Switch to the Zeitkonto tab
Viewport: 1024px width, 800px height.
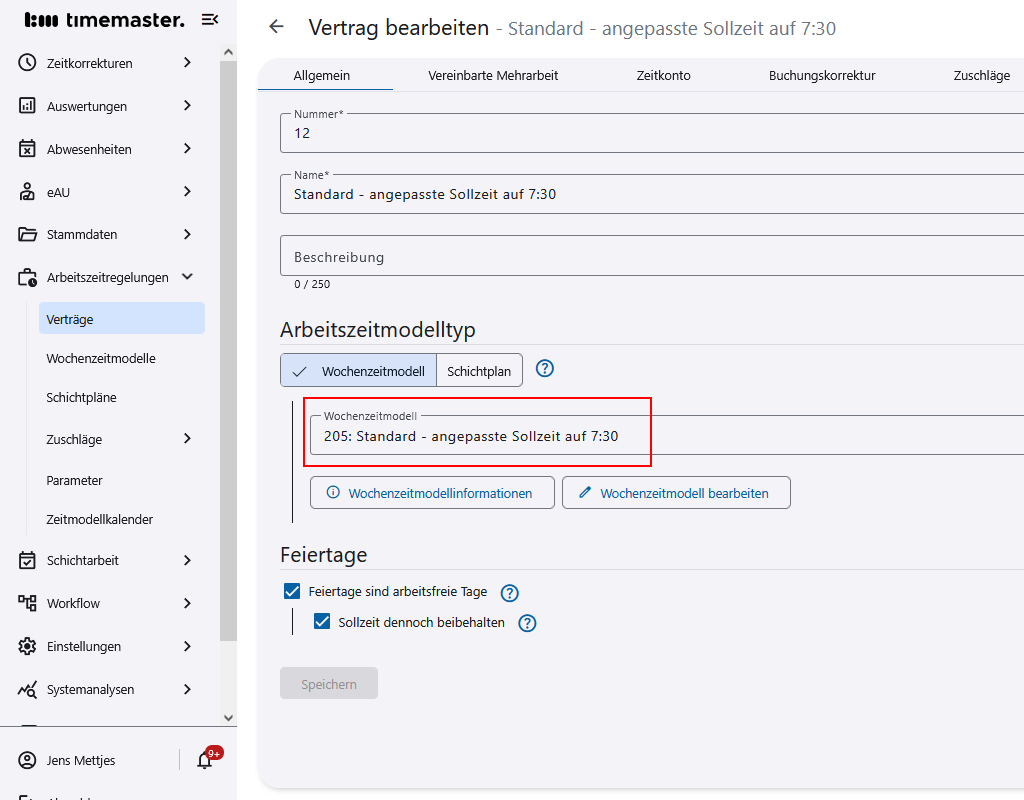[x=663, y=75]
